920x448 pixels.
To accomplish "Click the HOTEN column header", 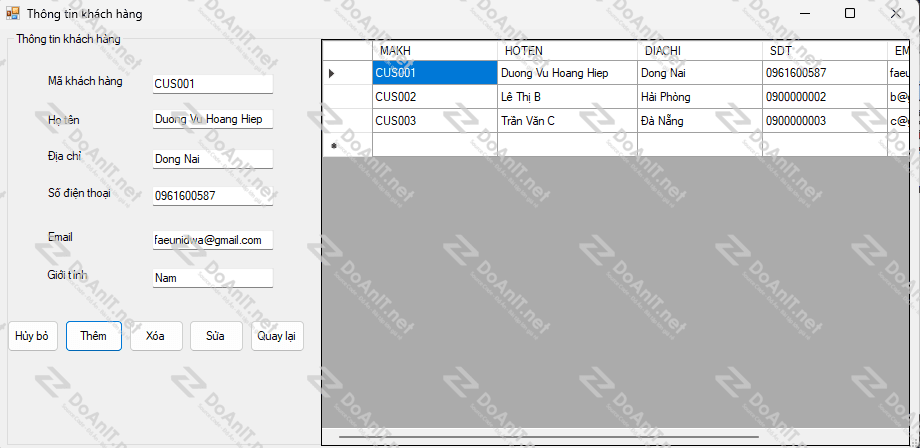I will [566, 51].
